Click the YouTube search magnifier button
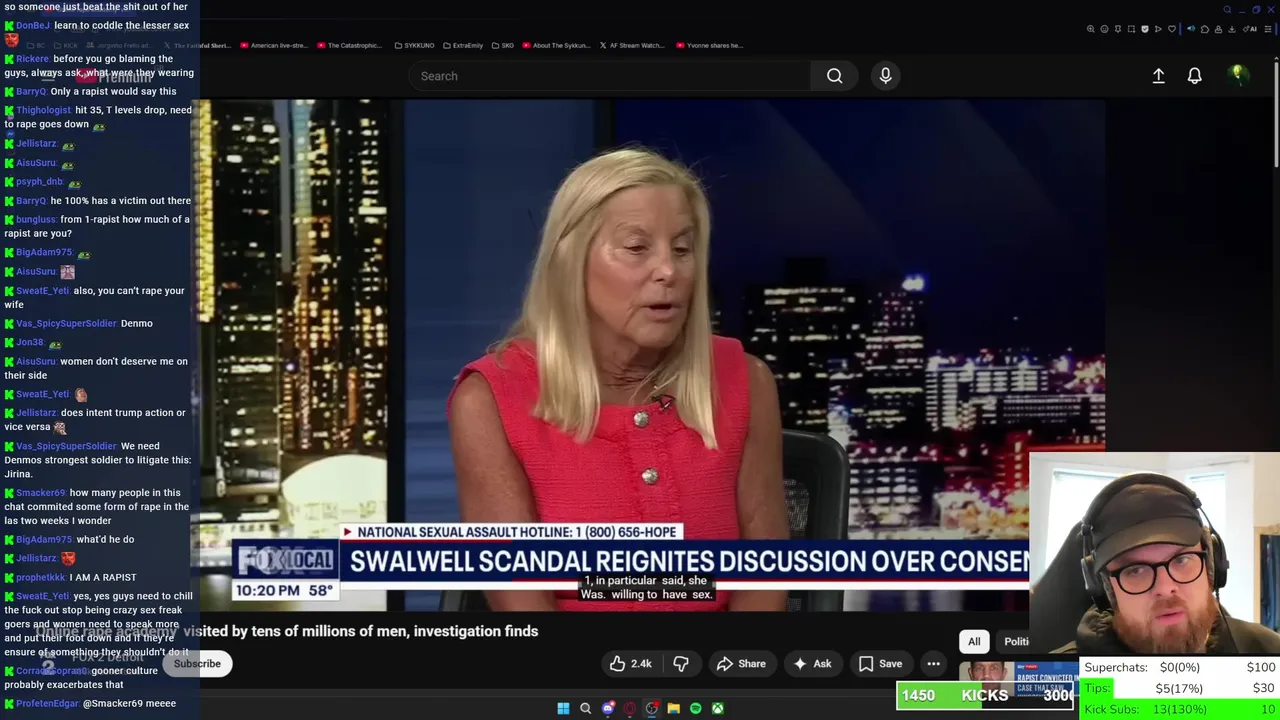Image resolution: width=1280 pixels, height=720 pixels. pyautogui.click(x=834, y=76)
